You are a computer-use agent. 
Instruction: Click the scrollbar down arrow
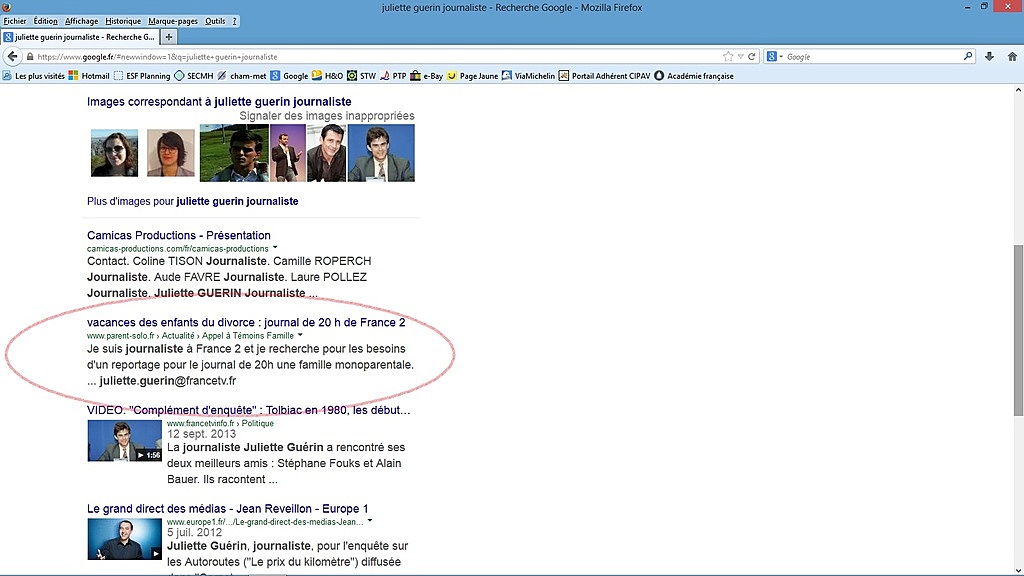[x=1018, y=570]
